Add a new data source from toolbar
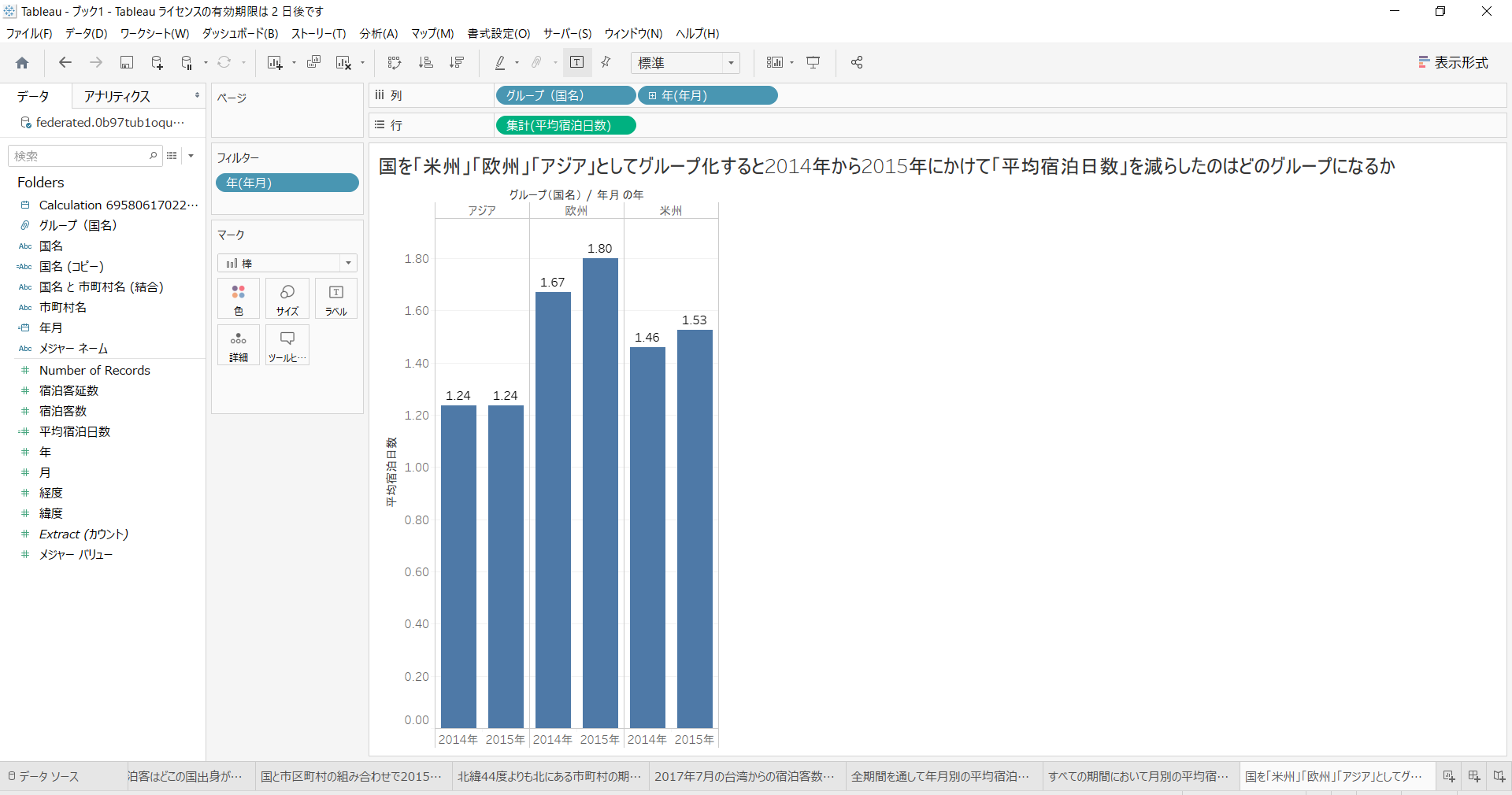Screen dimensions: 1512x795 [157, 63]
